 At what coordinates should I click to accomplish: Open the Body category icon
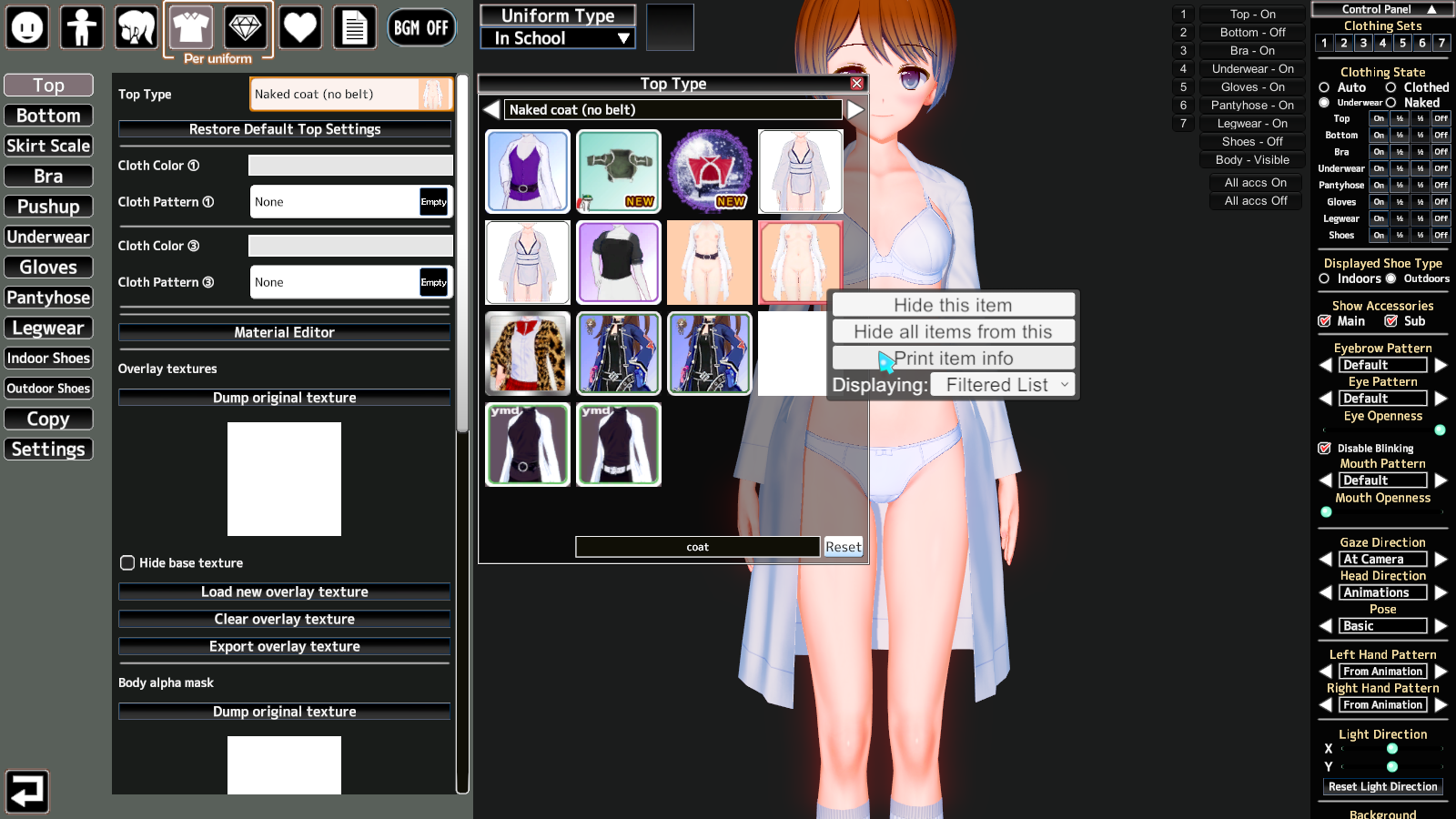pos(82,27)
